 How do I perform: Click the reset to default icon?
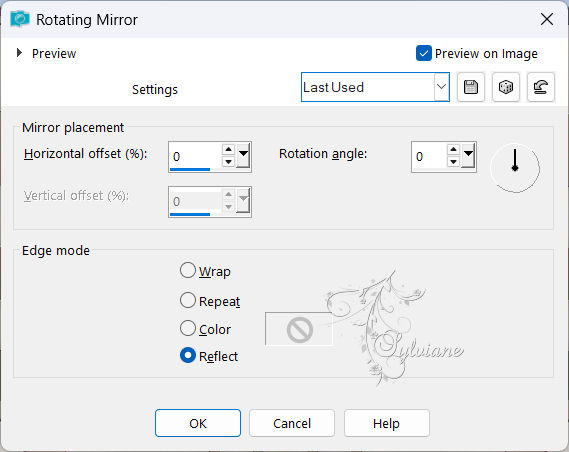[x=541, y=87]
